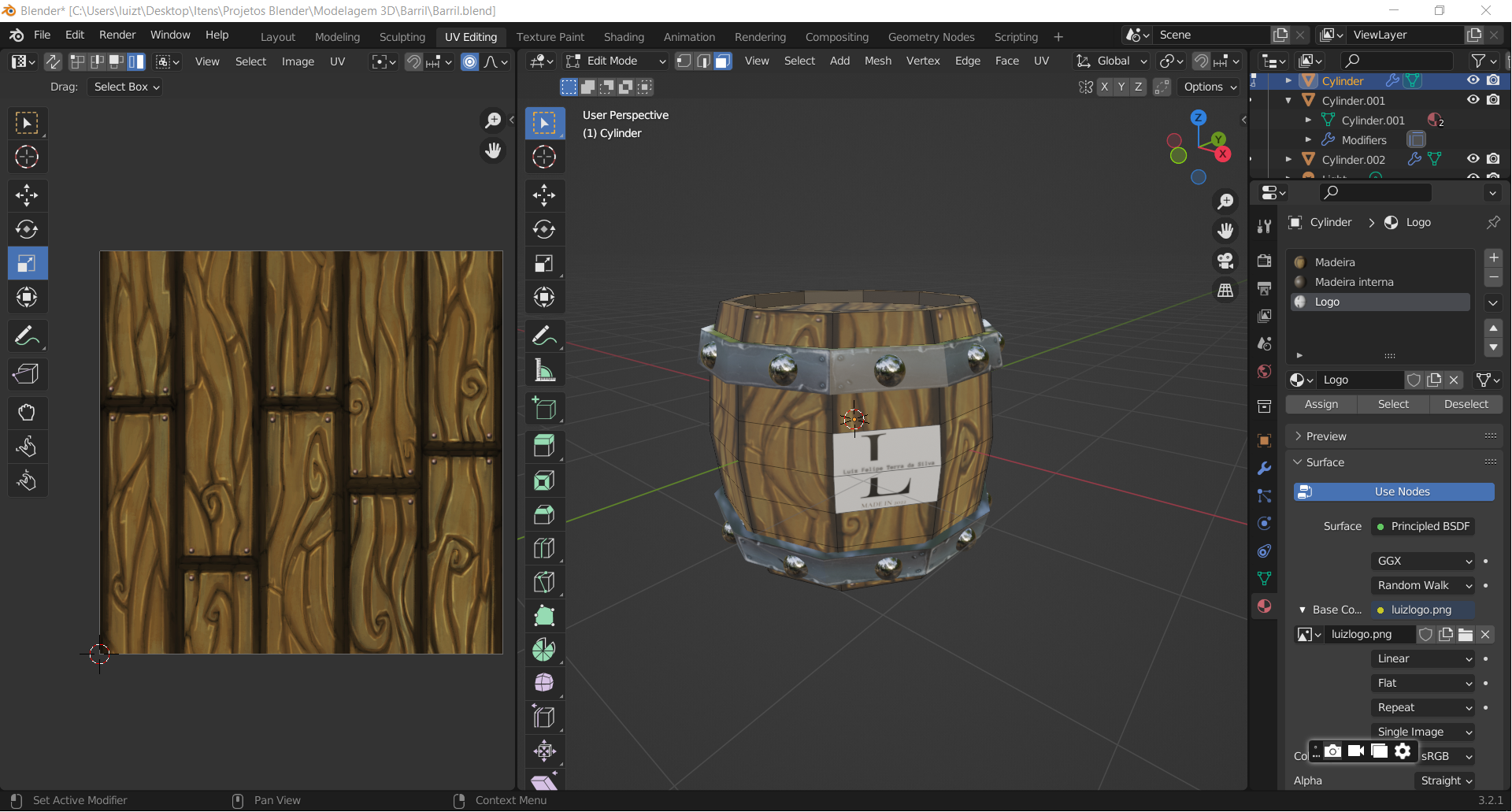
Task: Open the Modifier Properties wrench tab
Action: 1264,469
